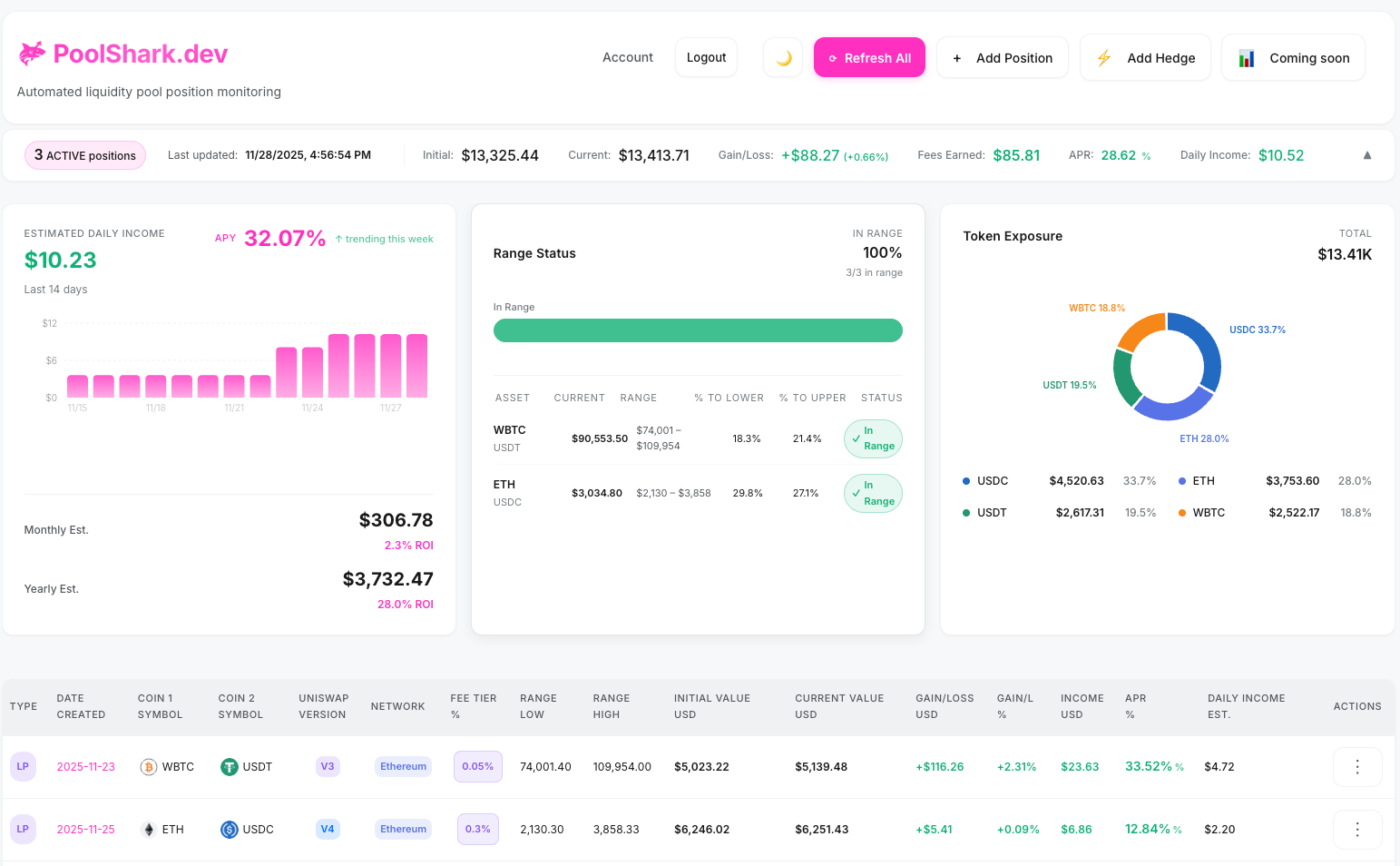
Task: Click the In Range checkmark badge for WBTC/USDT
Action: tap(872, 438)
